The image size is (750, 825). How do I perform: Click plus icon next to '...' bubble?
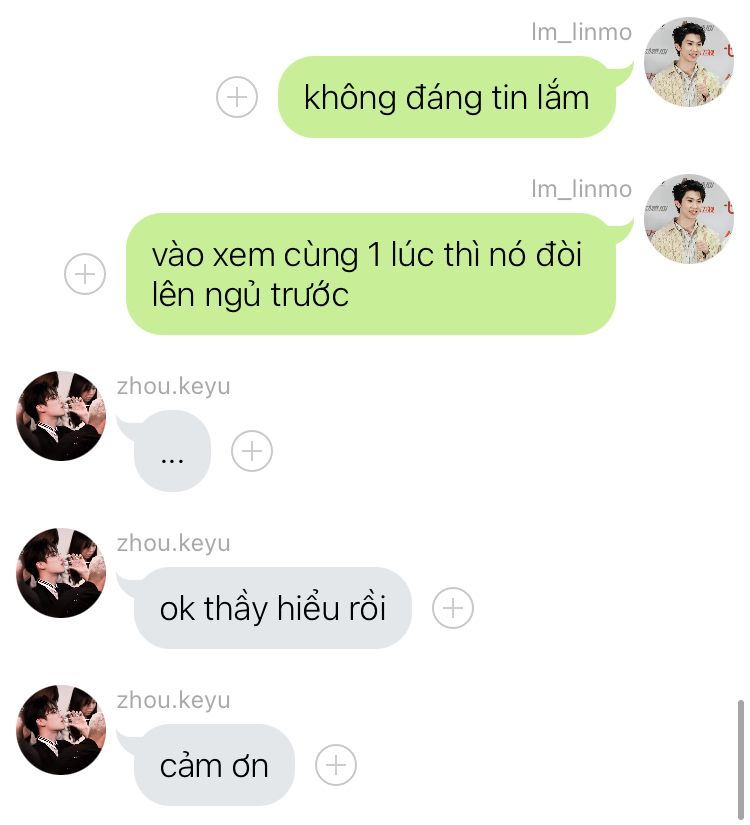point(252,451)
